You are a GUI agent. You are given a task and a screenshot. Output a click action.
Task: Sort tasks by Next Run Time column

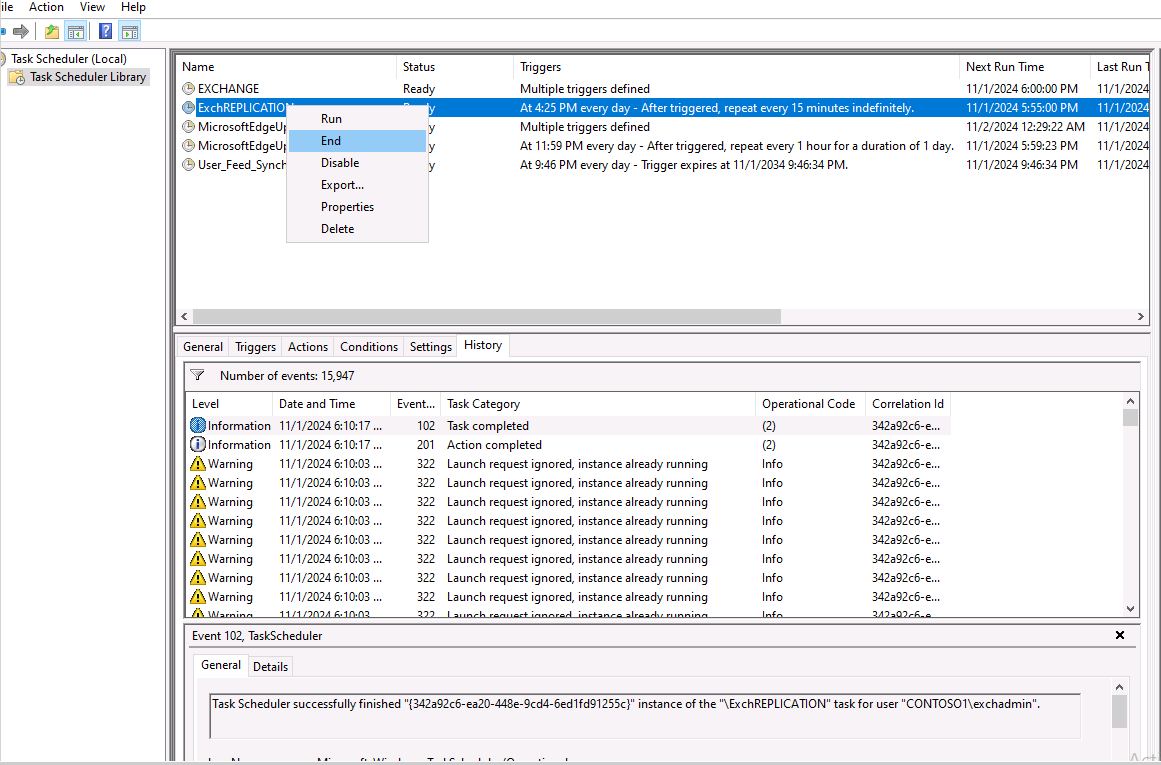pyautogui.click(x=1025, y=67)
